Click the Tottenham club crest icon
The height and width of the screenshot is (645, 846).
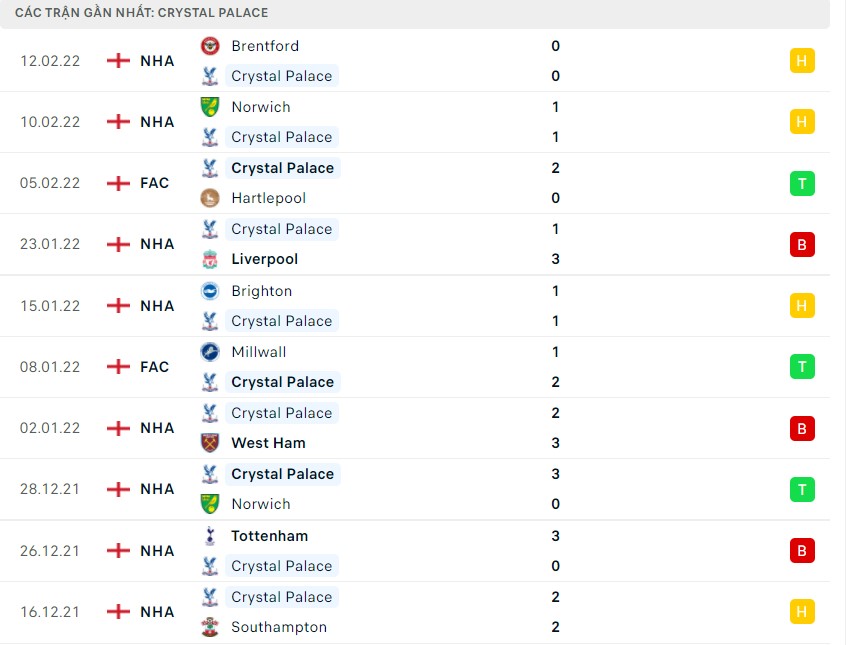coord(211,535)
